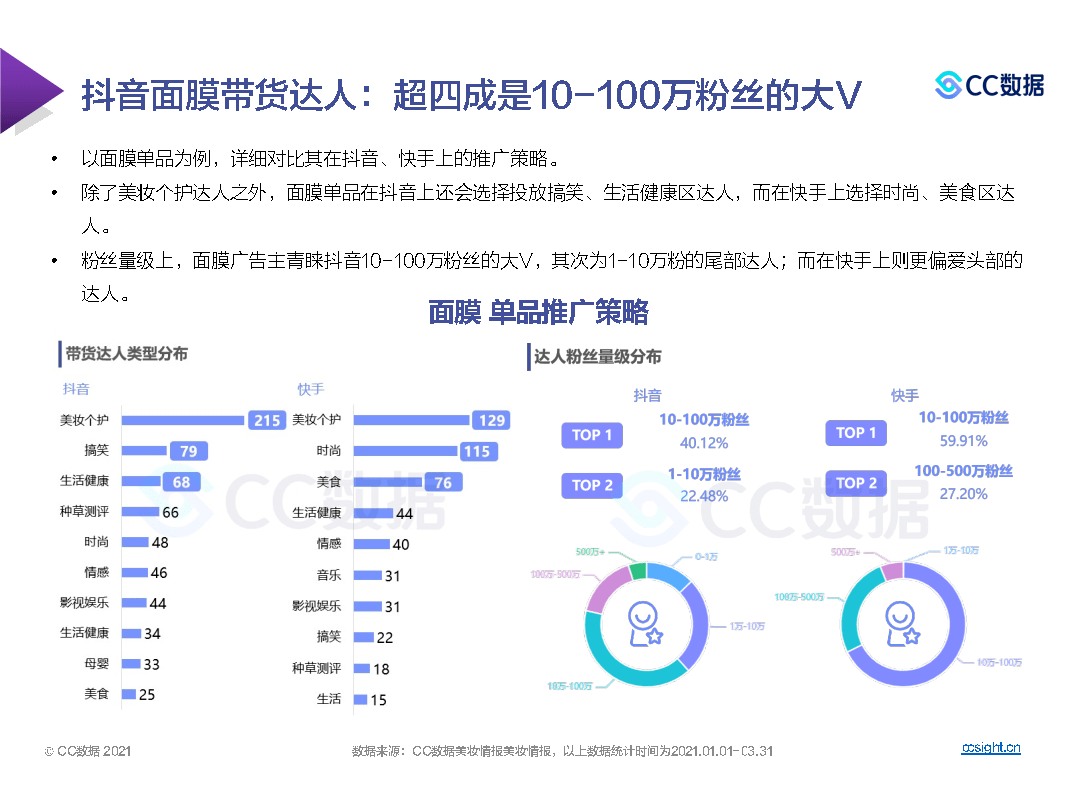Click the 22.48% percentage text
The image size is (1077, 793).
pos(704,496)
